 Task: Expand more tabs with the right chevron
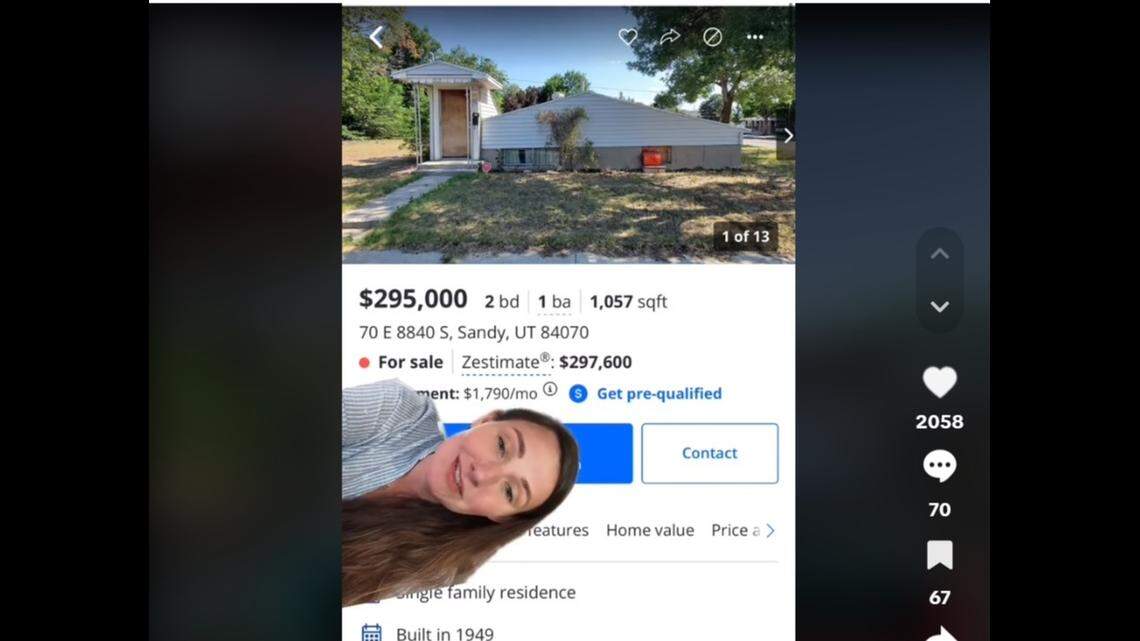click(x=770, y=531)
